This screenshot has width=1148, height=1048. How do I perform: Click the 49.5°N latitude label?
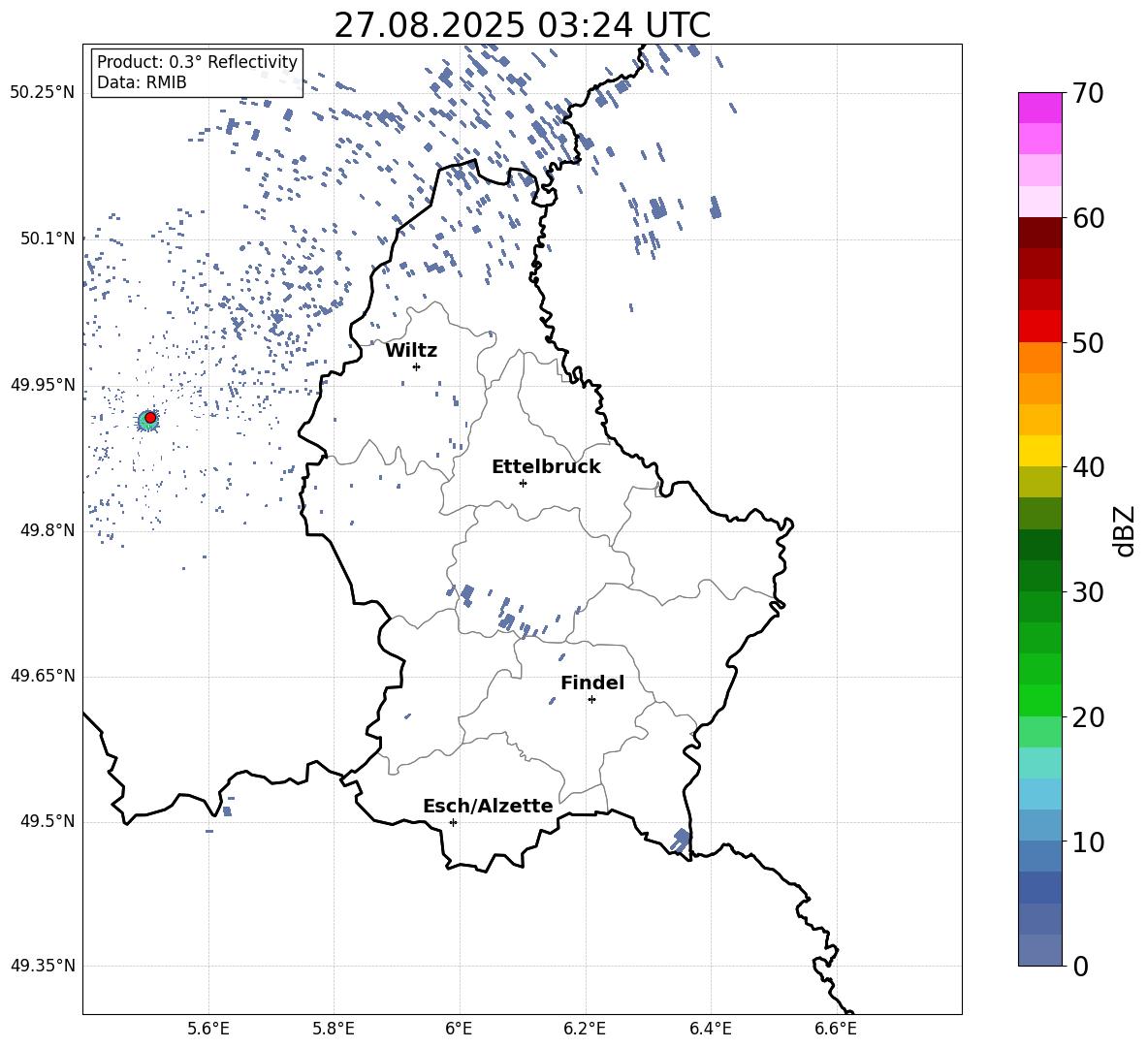pyautogui.click(x=47, y=821)
